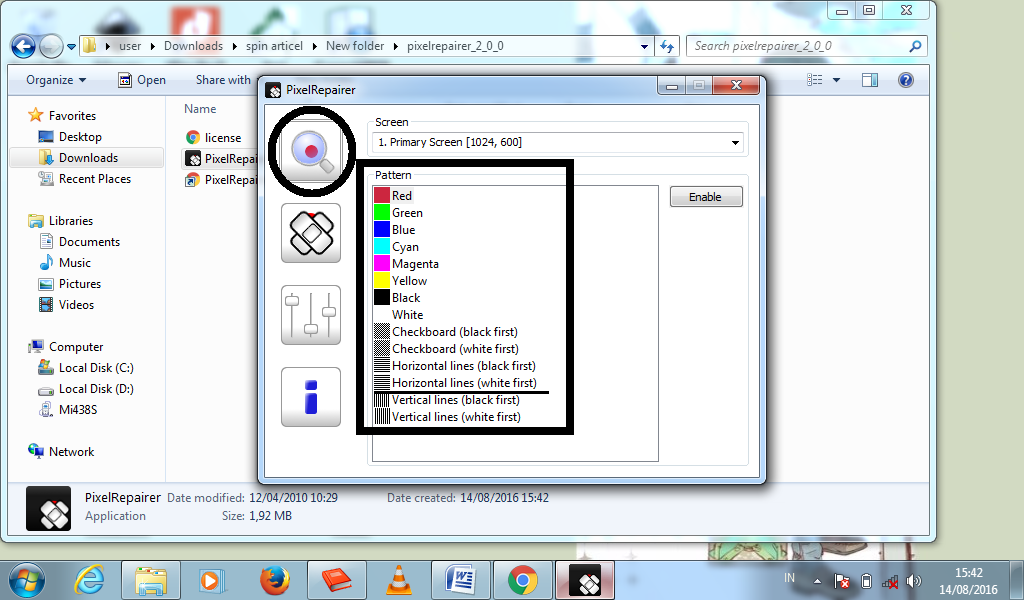Open VLC media player from taskbar

click(398, 580)
